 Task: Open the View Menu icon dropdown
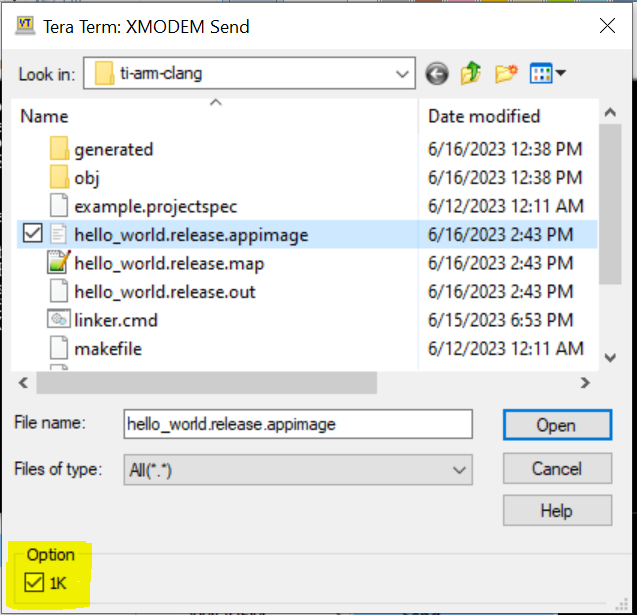[548, 73]
